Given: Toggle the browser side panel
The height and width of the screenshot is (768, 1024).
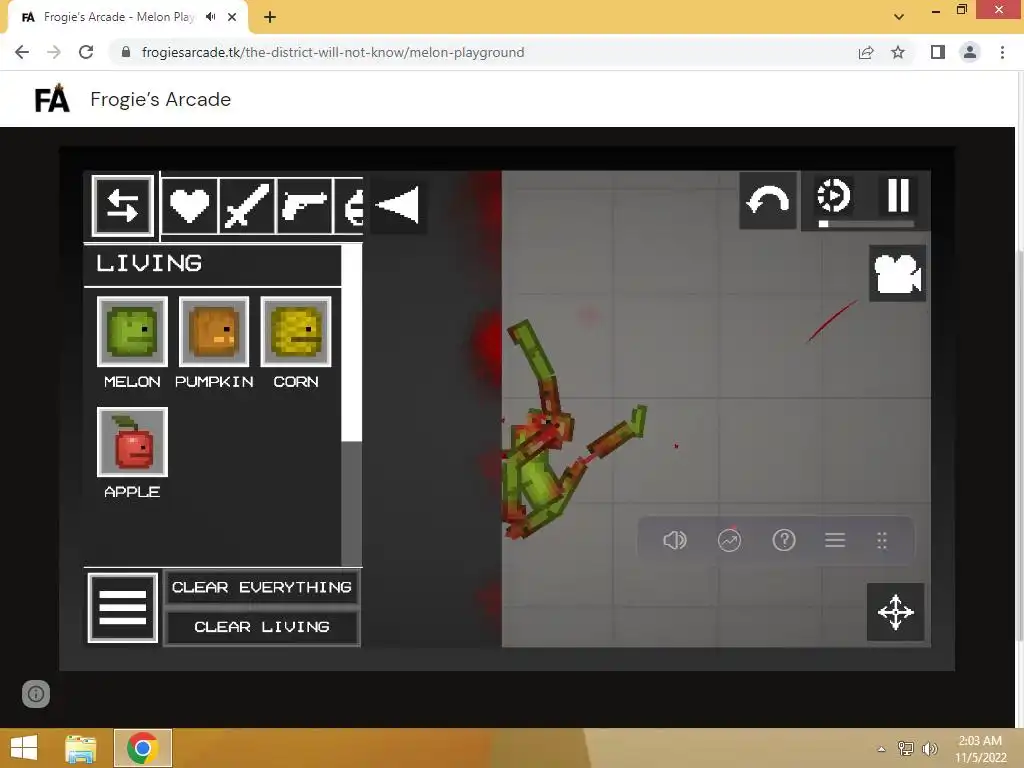Looking at the screenshot, I should pyautogui.click(x=938, y=52).
